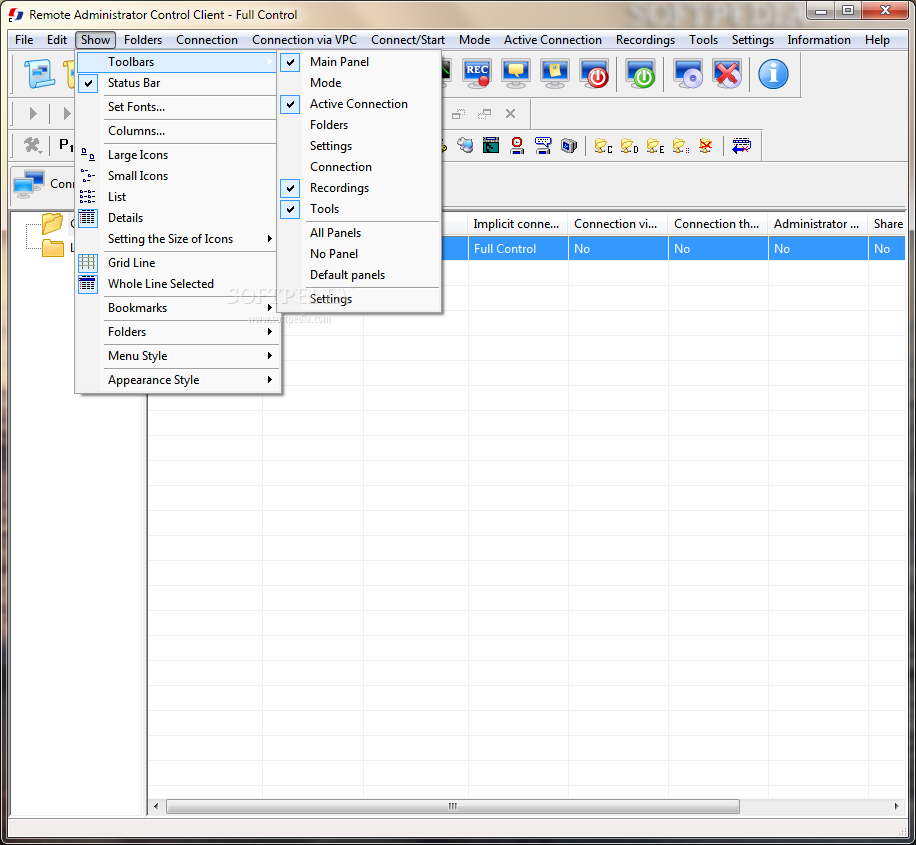
Task: Click the monitor with red X icon
Action: coord(727,74)
